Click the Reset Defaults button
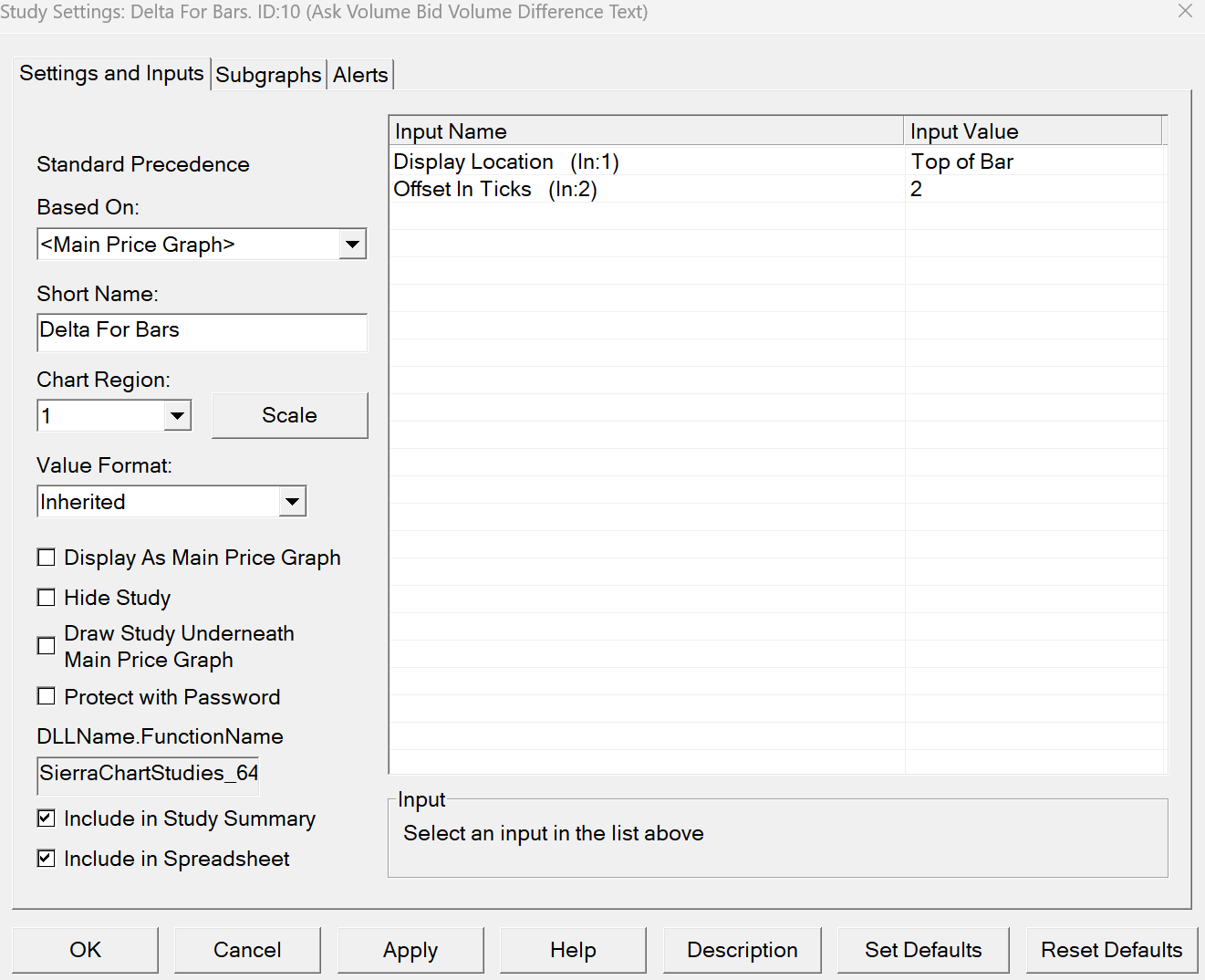 pyautogui.click(x=1111, y=950)
